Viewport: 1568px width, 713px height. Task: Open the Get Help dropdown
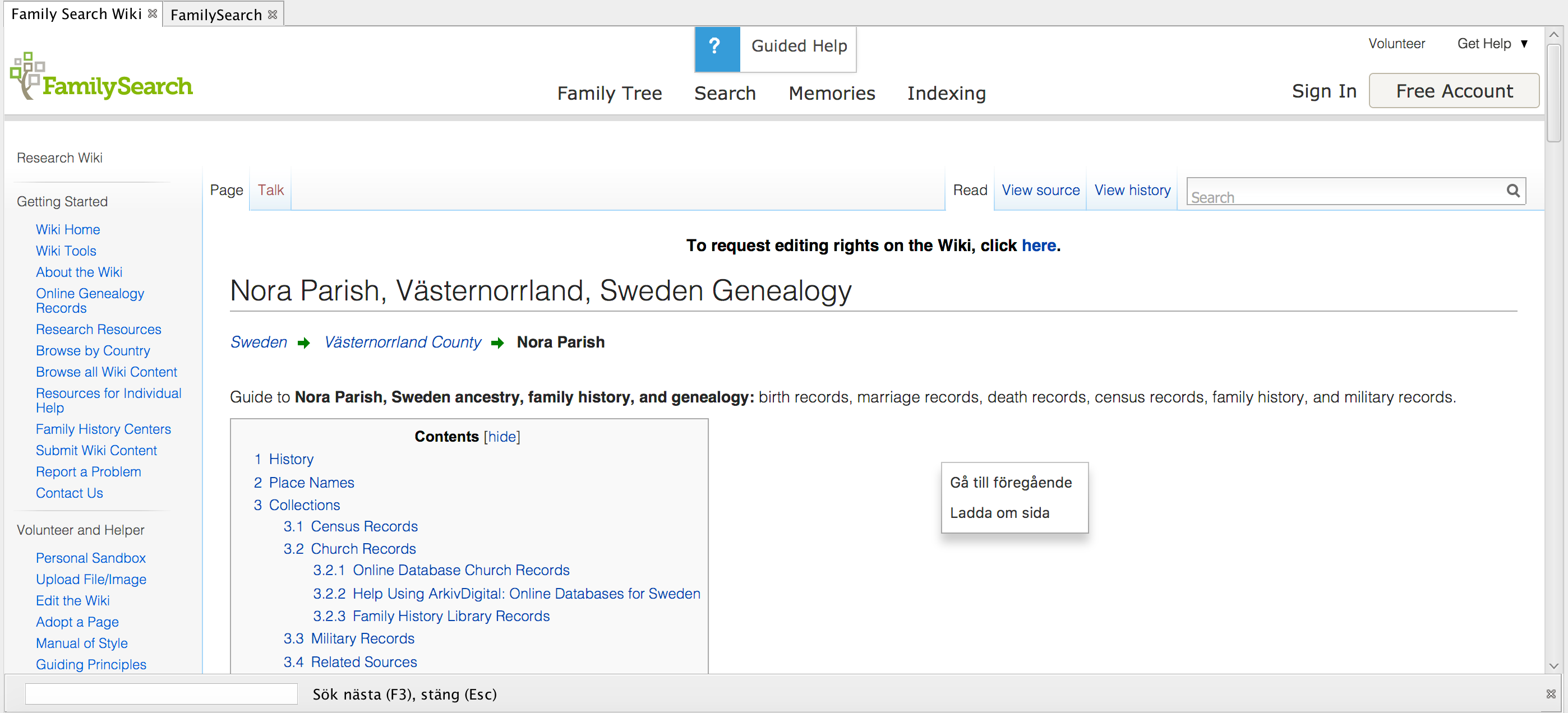coord(1491,44)
